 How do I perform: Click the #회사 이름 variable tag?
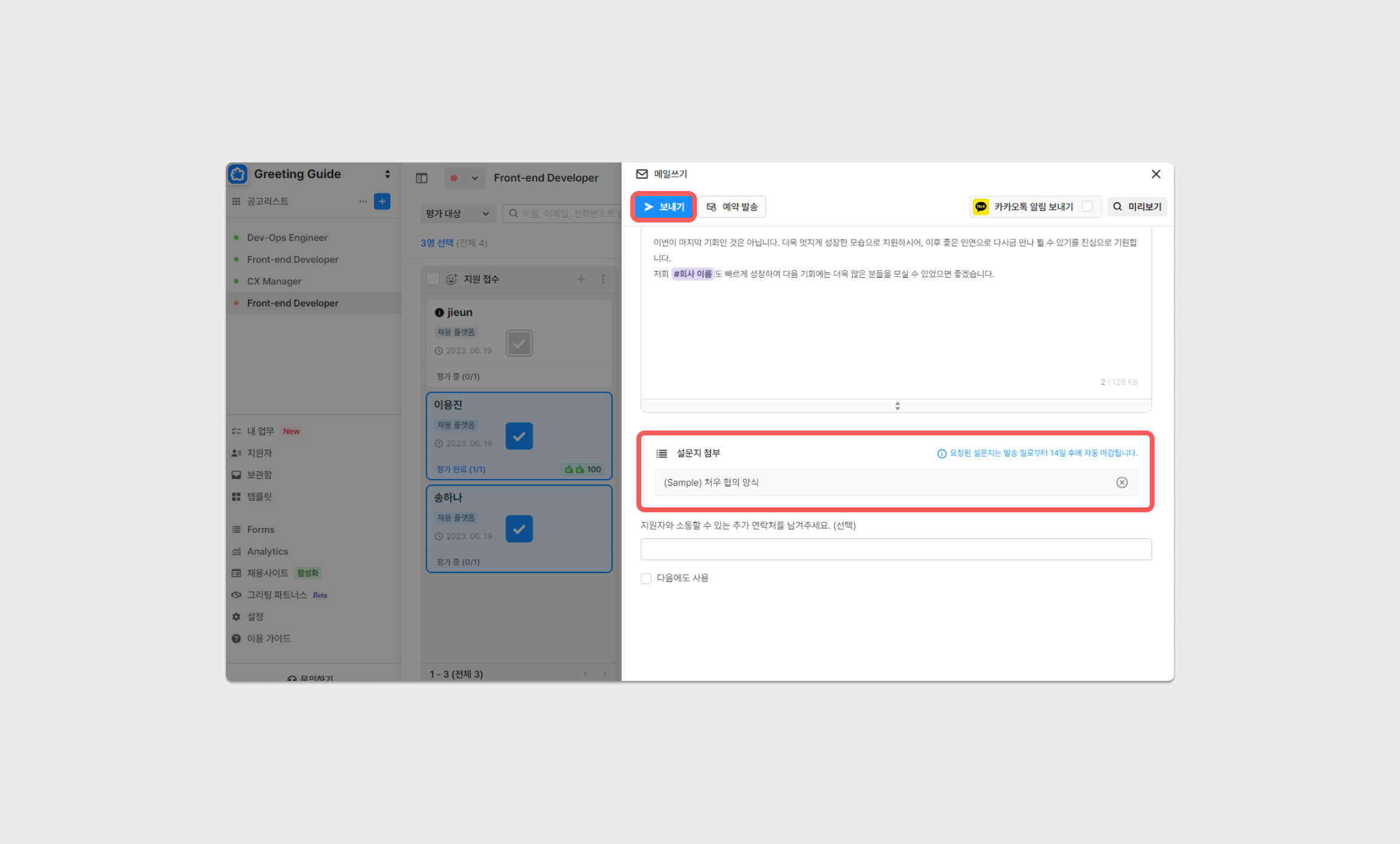(x=693, y=274)
